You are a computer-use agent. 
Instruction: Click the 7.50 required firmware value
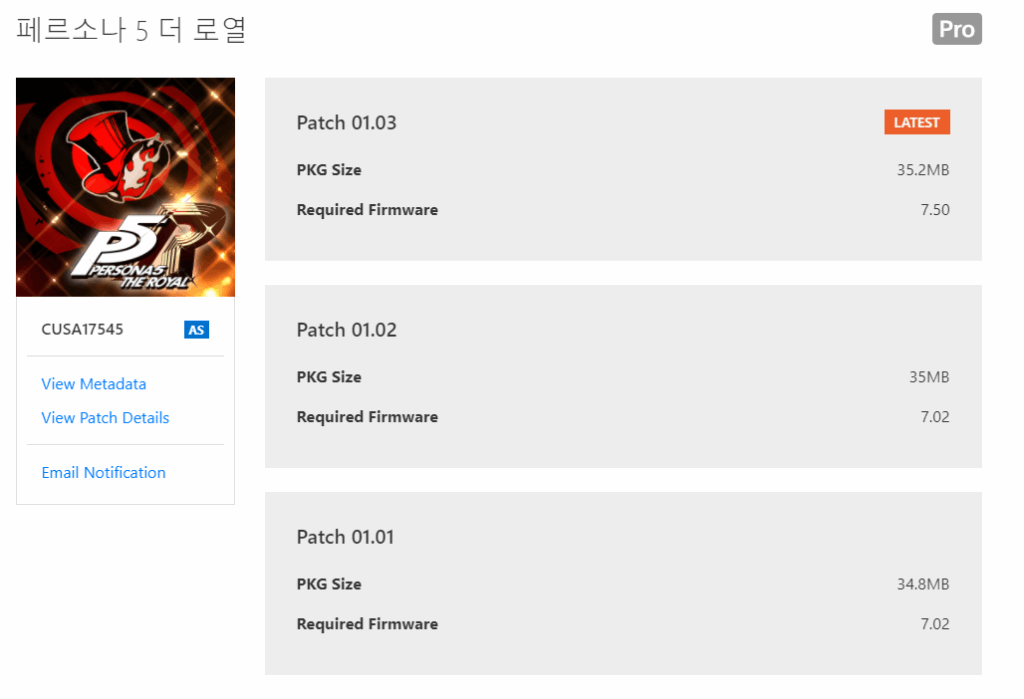click(x=935, y=210)
